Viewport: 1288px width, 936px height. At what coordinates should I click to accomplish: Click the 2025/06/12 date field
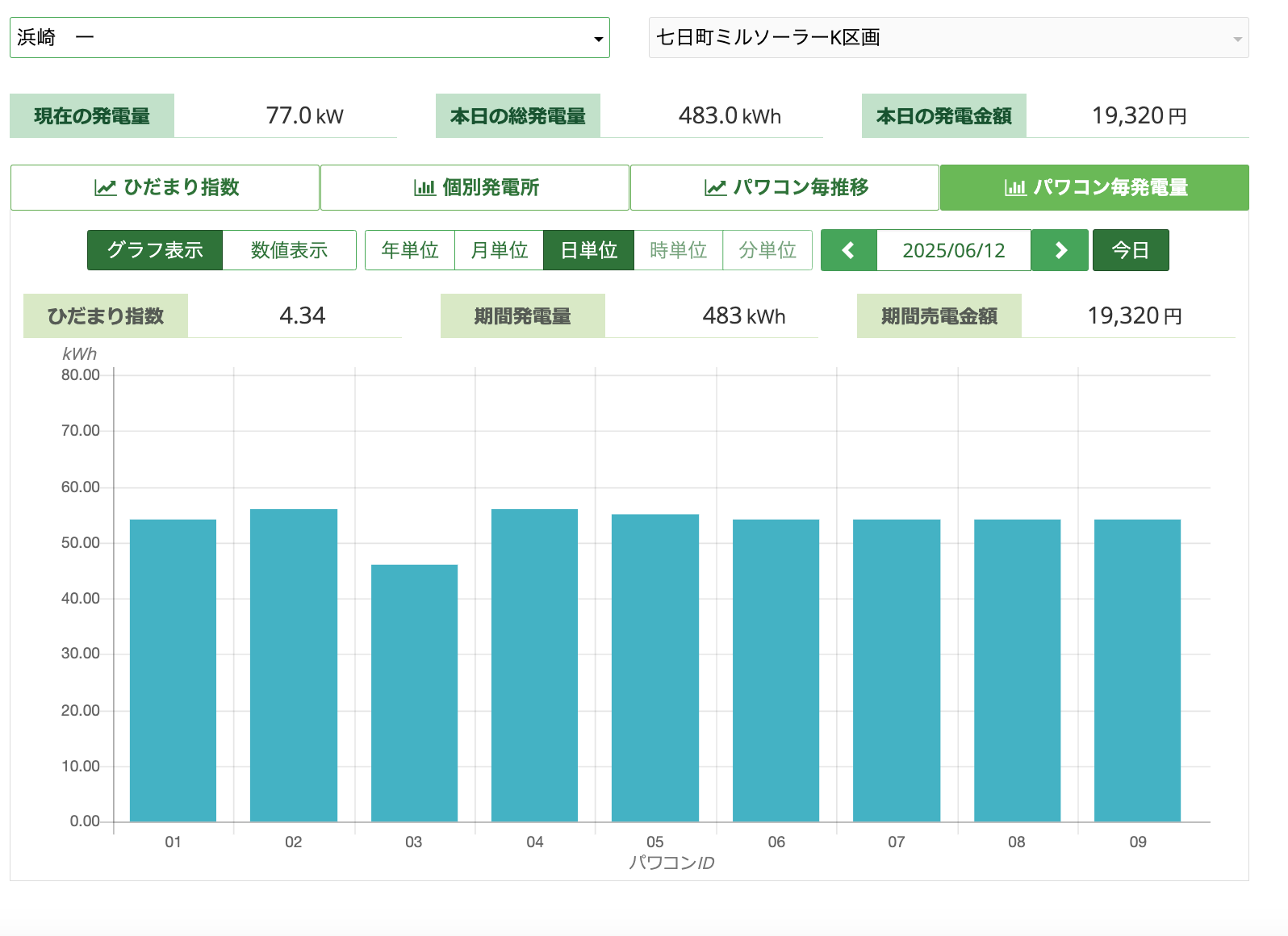pyautogui.click(x=954, y=250)
